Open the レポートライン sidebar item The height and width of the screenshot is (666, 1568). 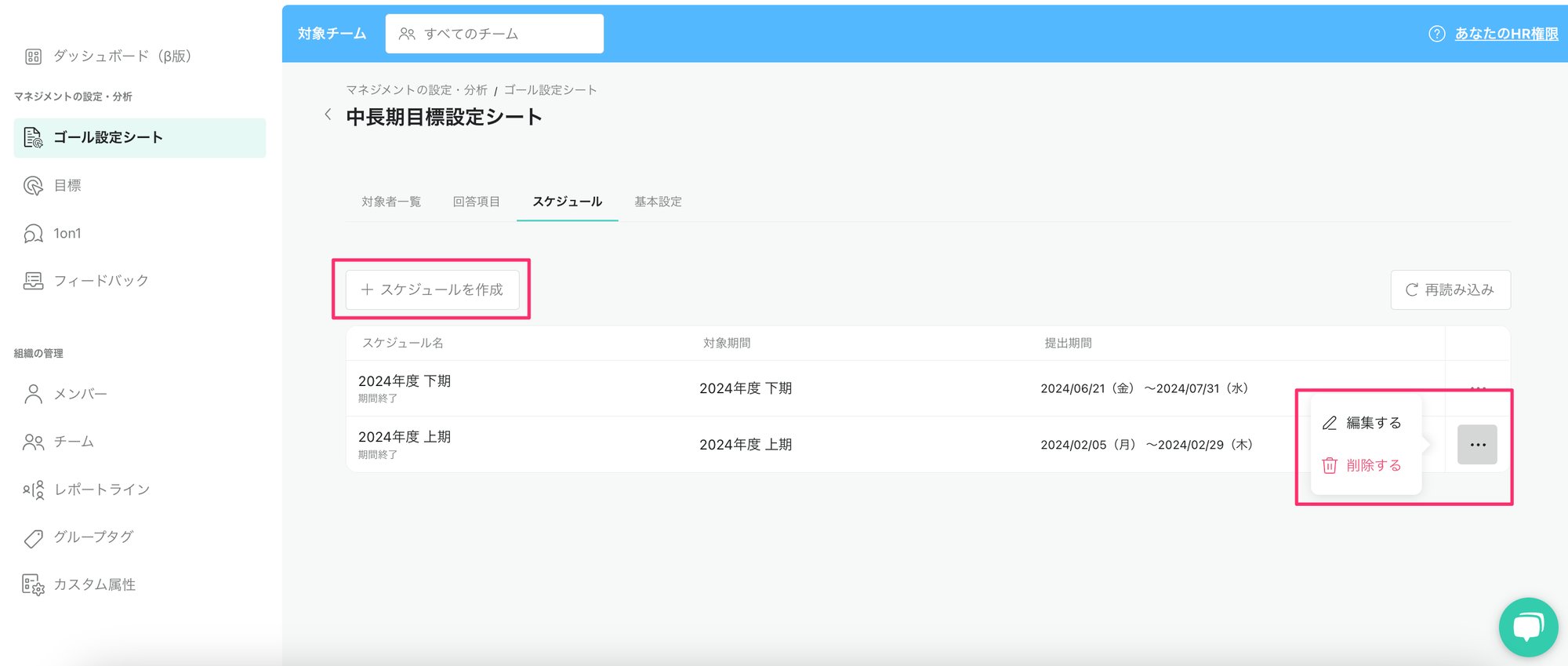(100, 489)
